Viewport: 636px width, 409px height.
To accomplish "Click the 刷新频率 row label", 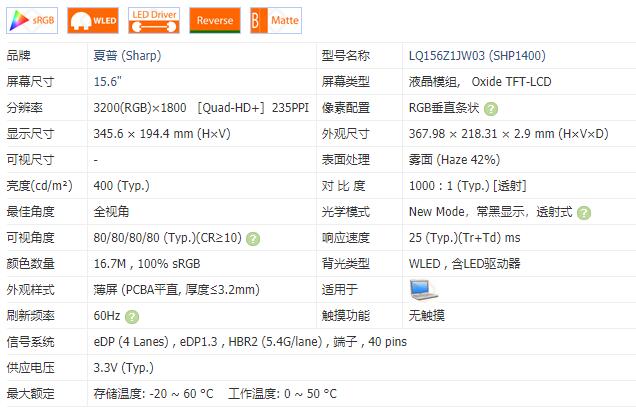I will click(30, 315).
